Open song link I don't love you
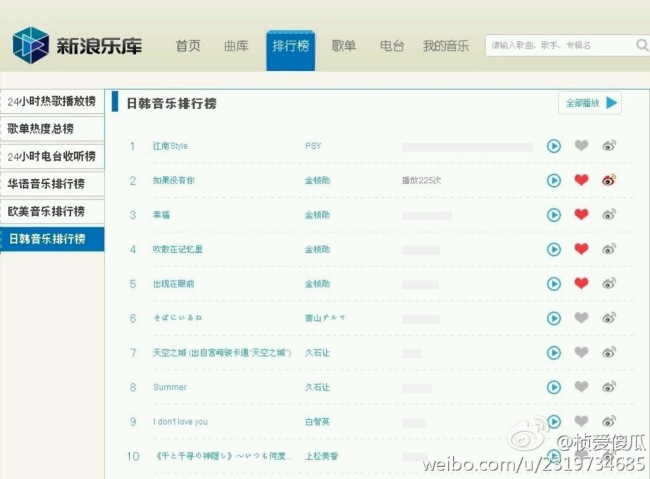 tap(180, 422)
